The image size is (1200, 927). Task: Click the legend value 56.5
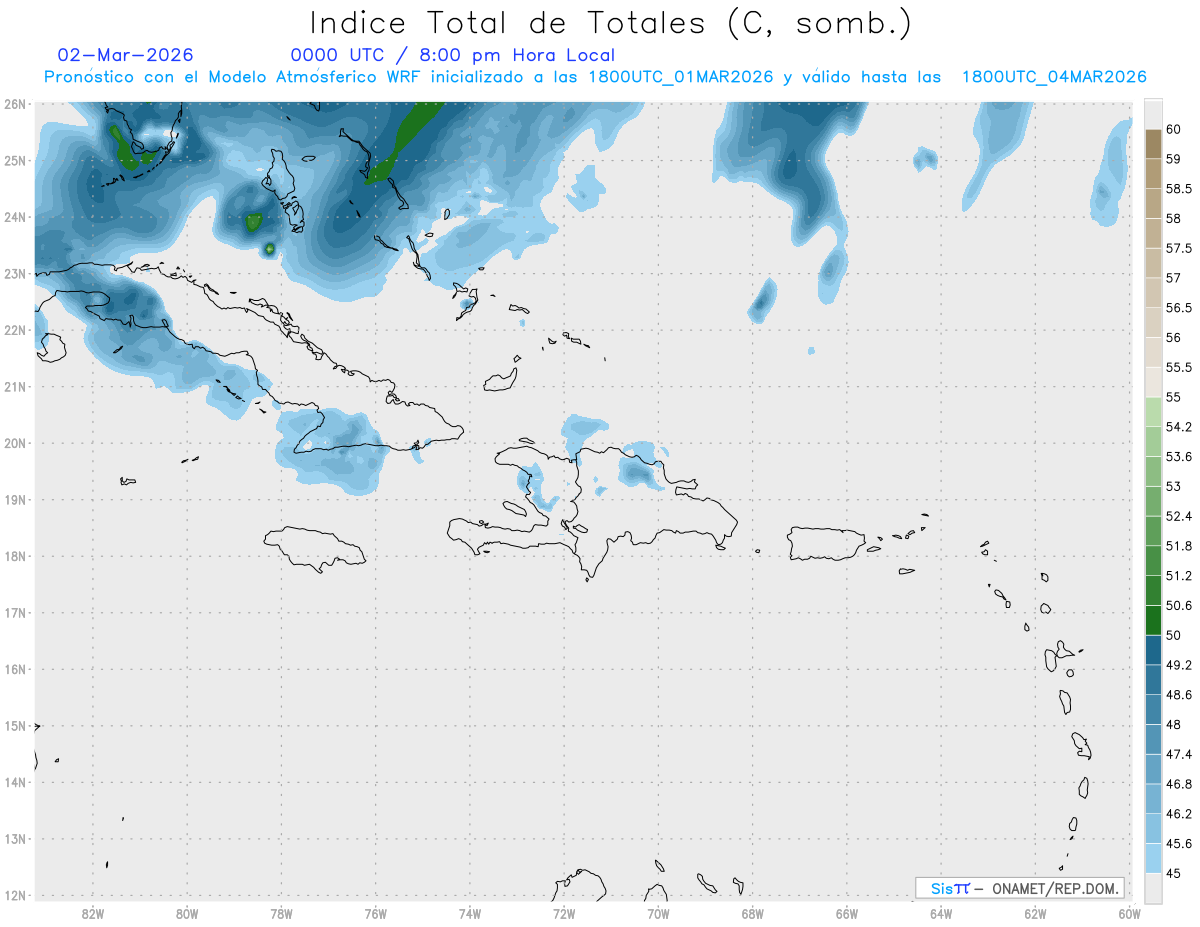pyautogui.click(x=1179, y=308)
